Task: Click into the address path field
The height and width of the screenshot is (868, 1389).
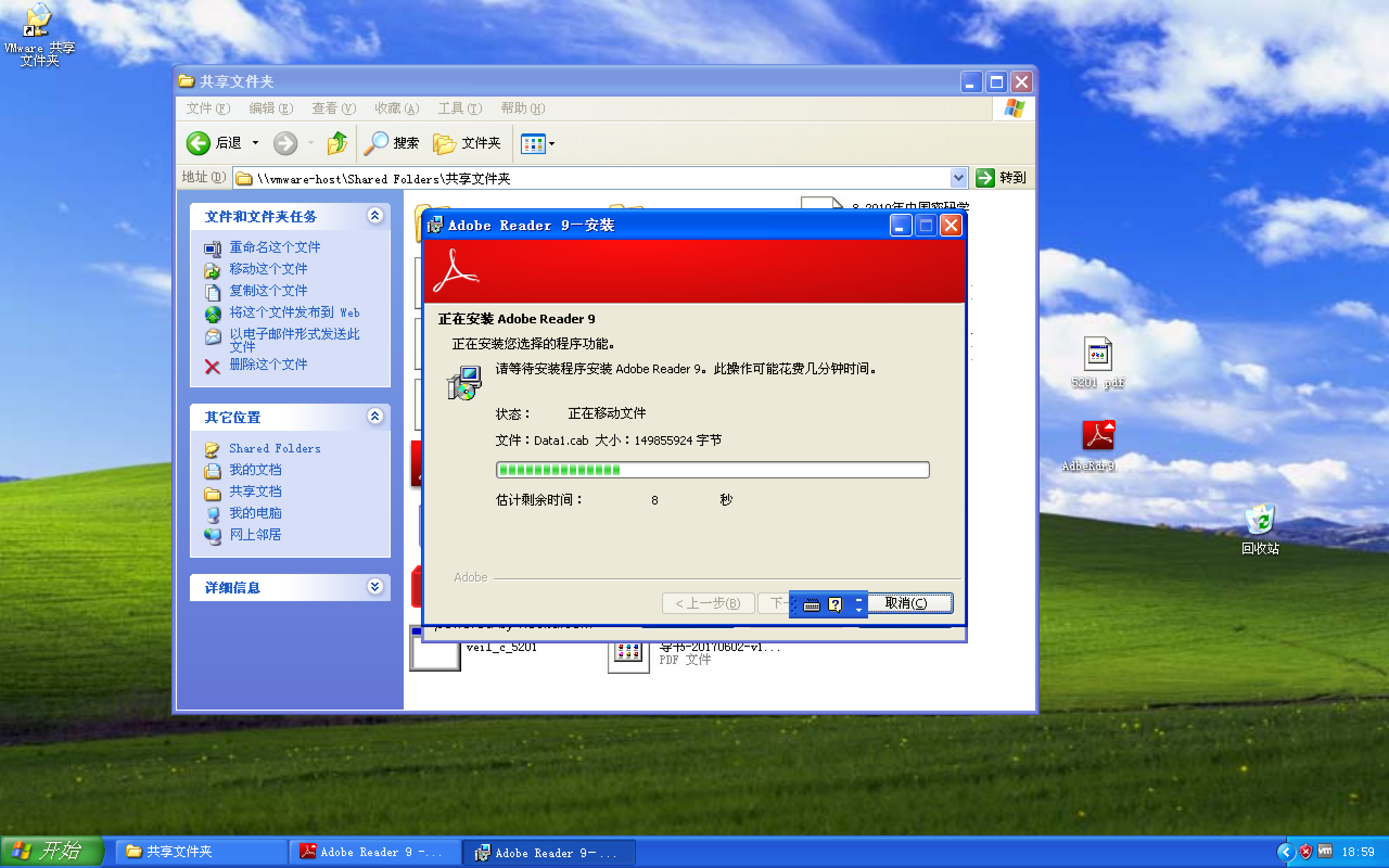Action: [591, 178]
